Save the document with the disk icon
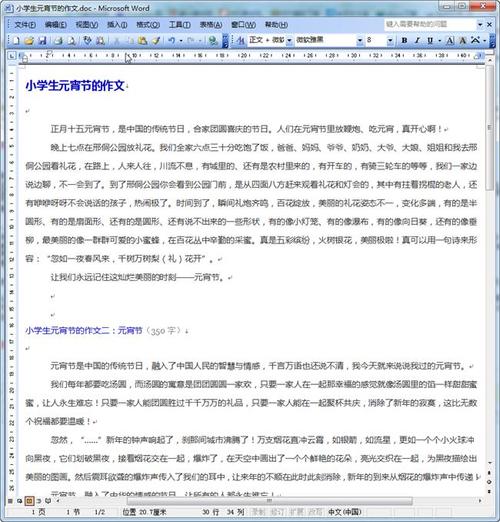 coord(42,41)
